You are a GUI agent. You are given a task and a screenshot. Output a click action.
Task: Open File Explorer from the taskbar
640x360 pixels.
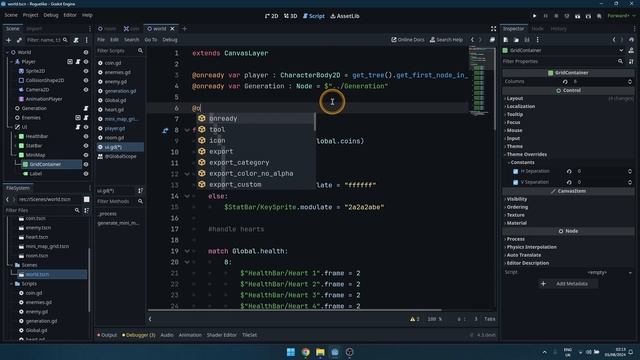coord(320,352)
